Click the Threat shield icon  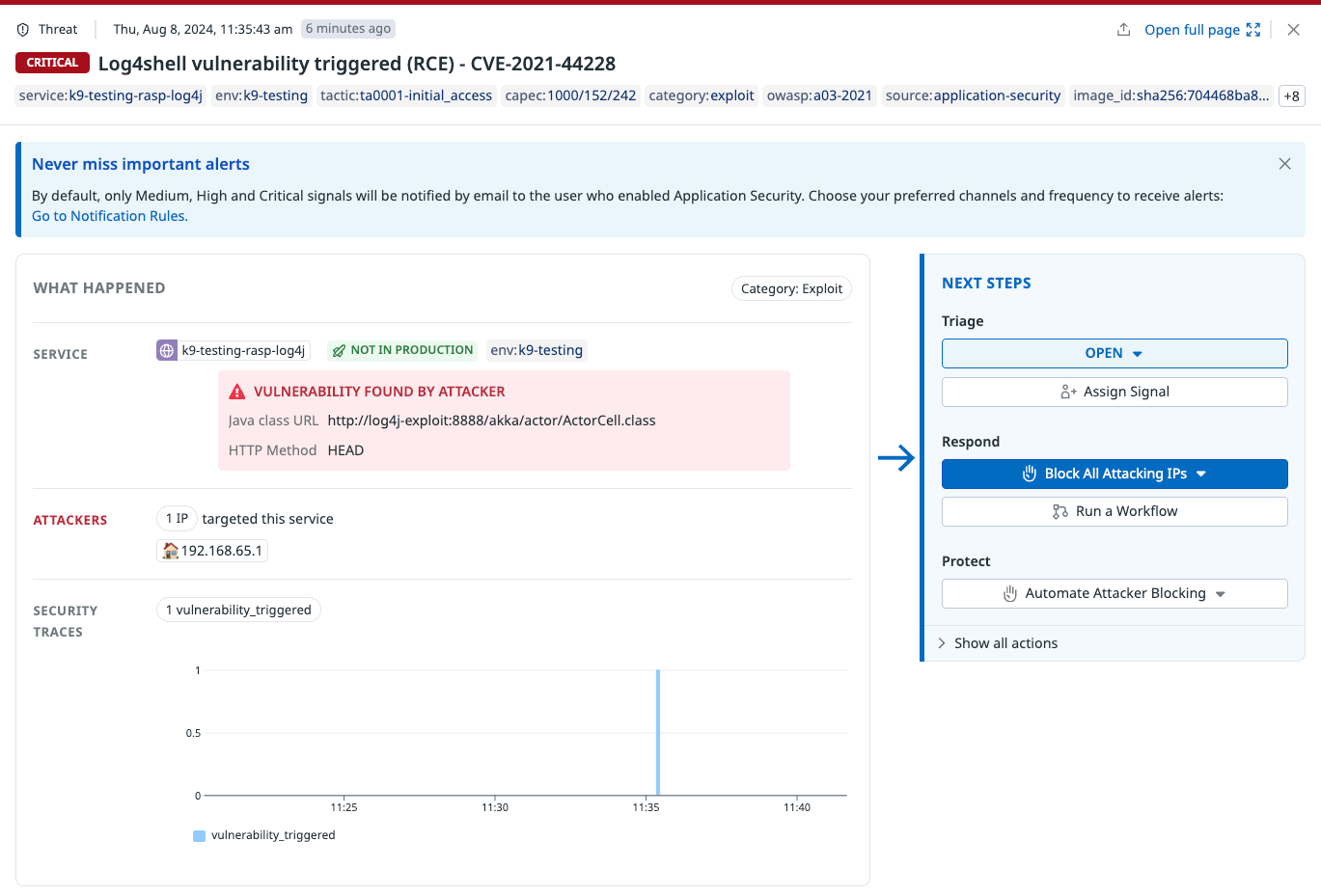click(23, 30)
